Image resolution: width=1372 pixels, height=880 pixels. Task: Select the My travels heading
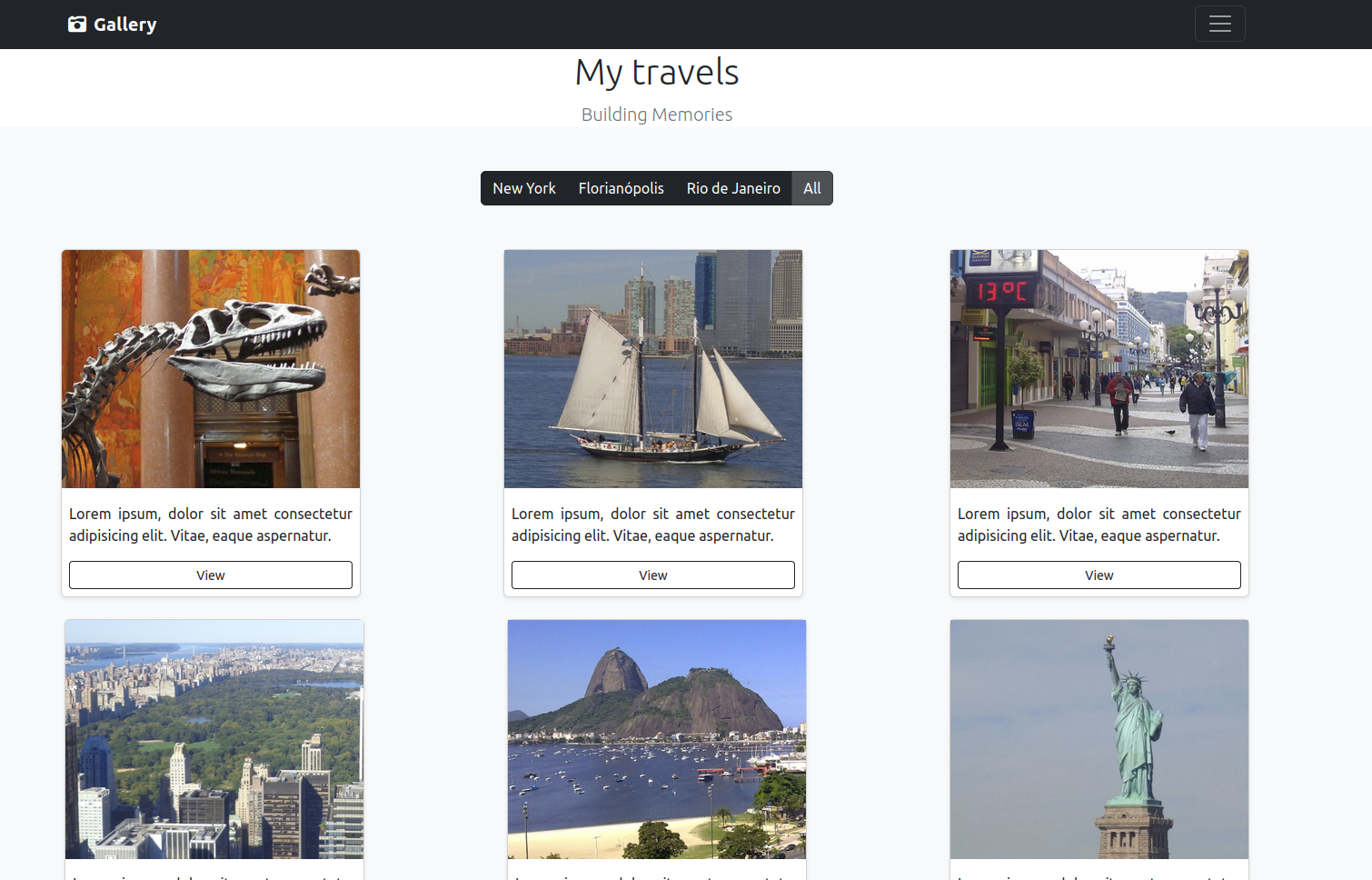657,72
